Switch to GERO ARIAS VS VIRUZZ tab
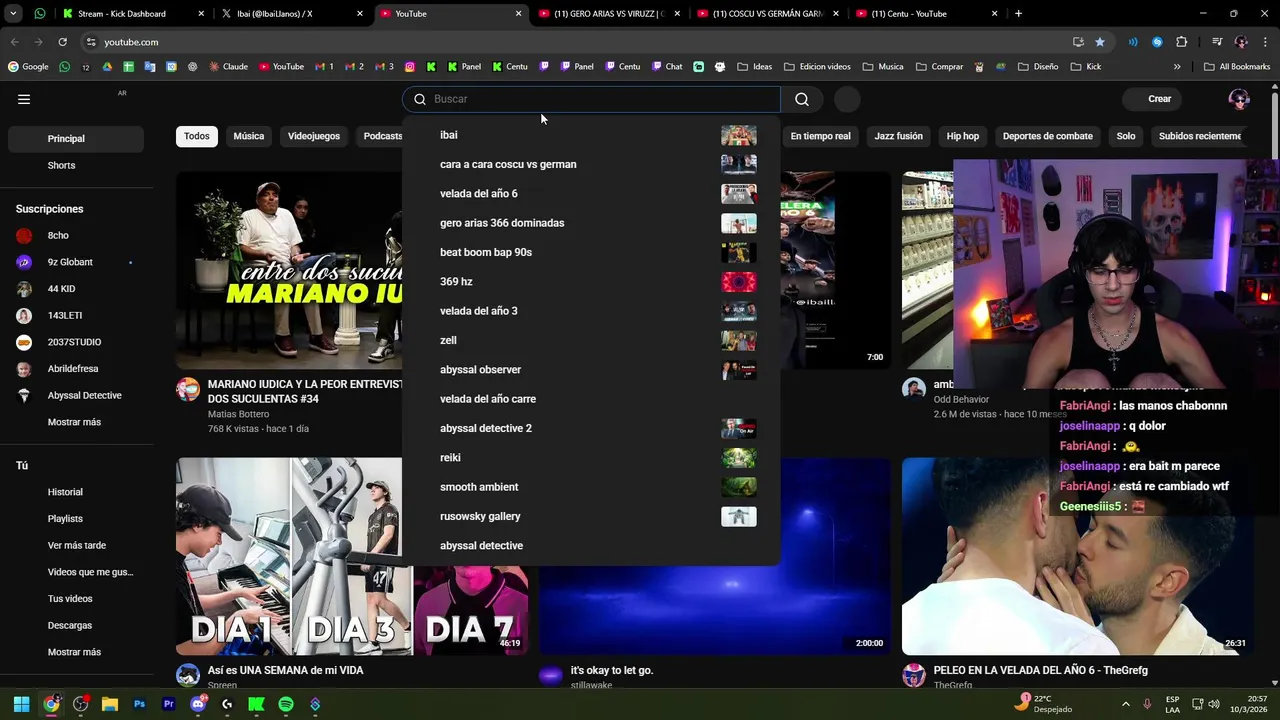 tap(610, 14)
